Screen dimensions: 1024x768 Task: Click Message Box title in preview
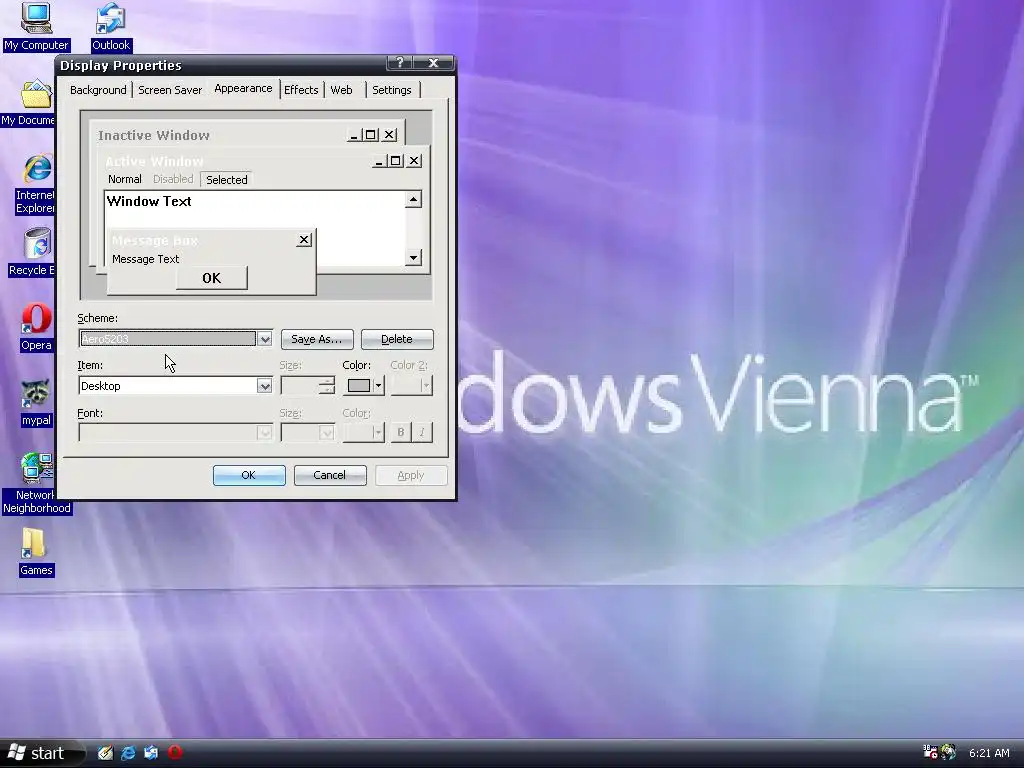[x=155, y=240]
